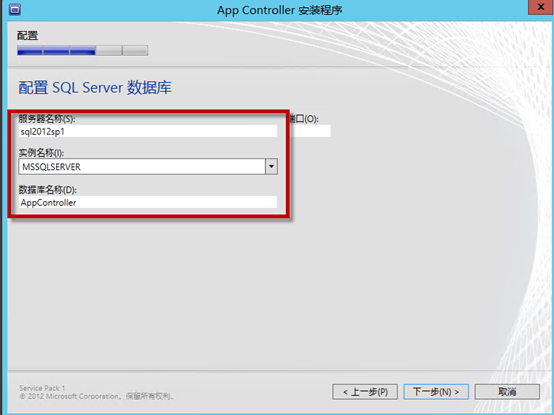
Task: Continue with the 下一步(N) button
Action: tap(436, 392)
